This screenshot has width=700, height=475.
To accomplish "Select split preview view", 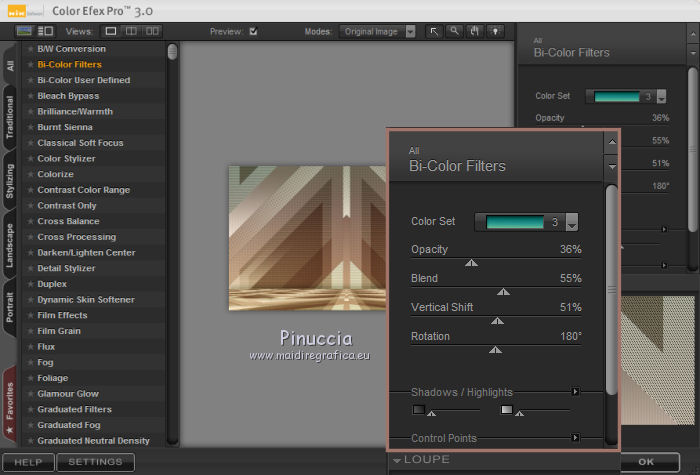I will pyautogui.click(x=131, y=31).
